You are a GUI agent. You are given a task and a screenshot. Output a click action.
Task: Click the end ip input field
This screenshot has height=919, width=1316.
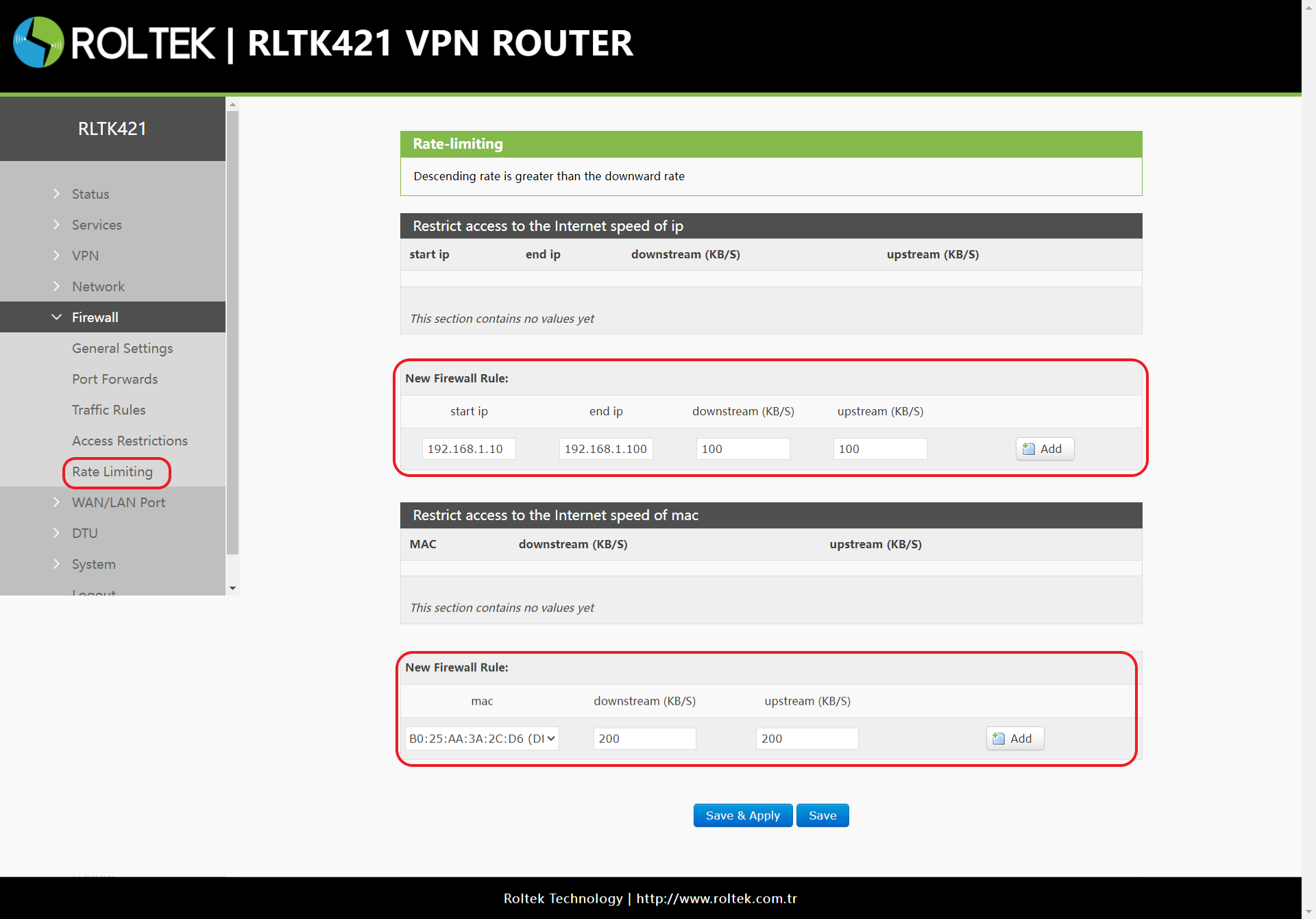606,449
